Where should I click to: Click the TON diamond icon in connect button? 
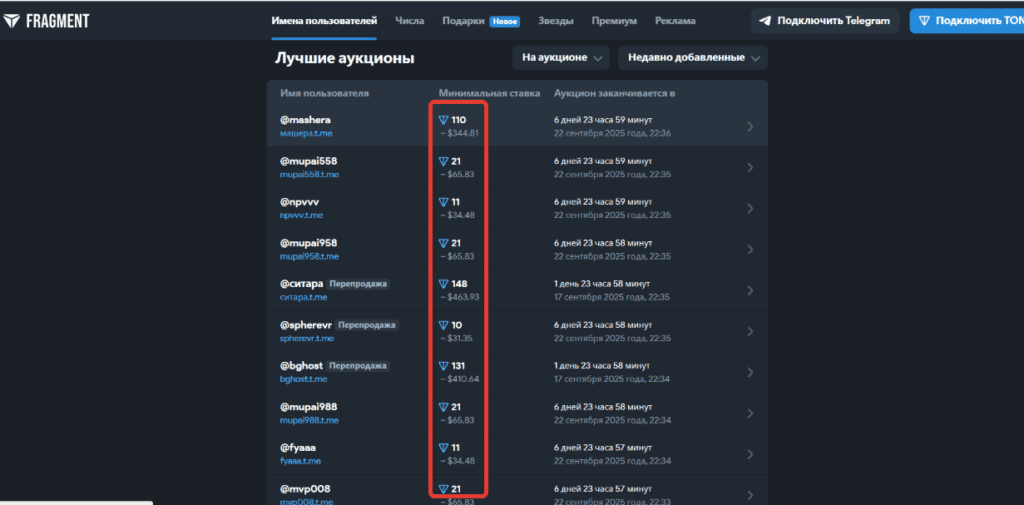pyautogui.click(x=924, y=21)
